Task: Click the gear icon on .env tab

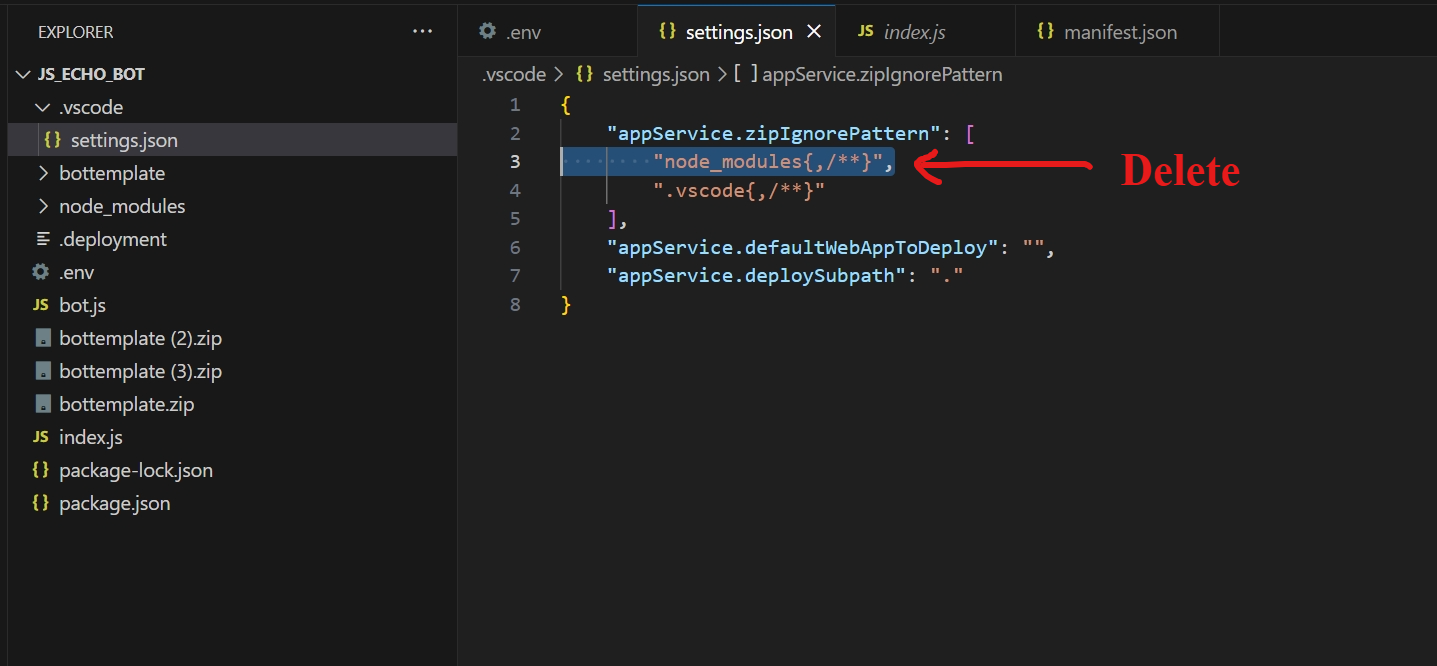Action: pyautogui.click(x=487, y=31)
